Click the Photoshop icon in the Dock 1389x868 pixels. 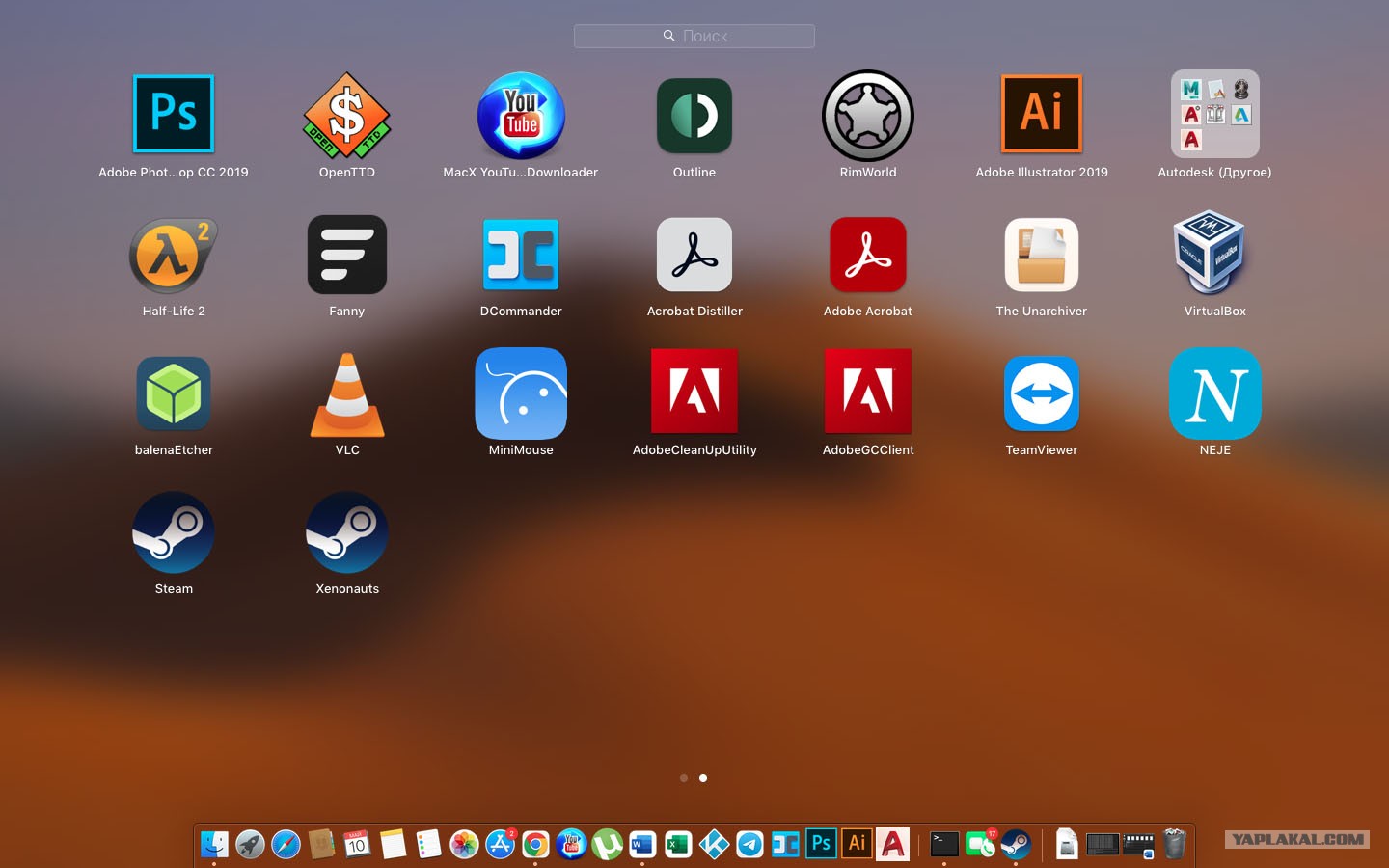[821, 844]
